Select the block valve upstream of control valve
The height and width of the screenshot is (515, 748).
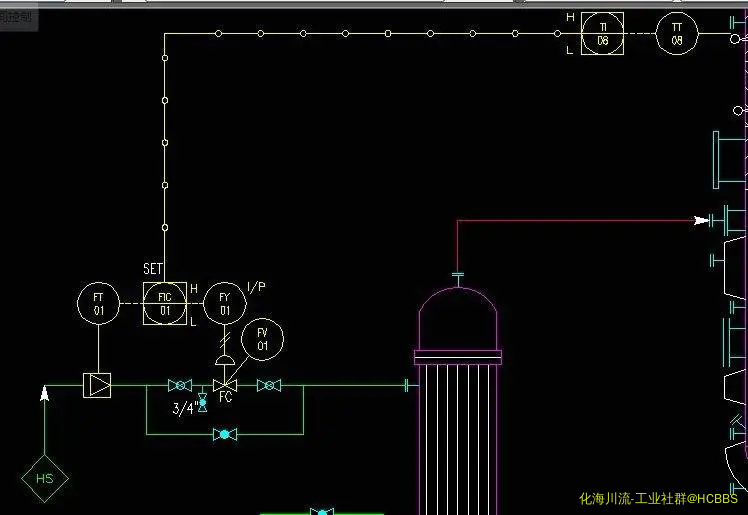pyautogui.click(x=180, y=385)
